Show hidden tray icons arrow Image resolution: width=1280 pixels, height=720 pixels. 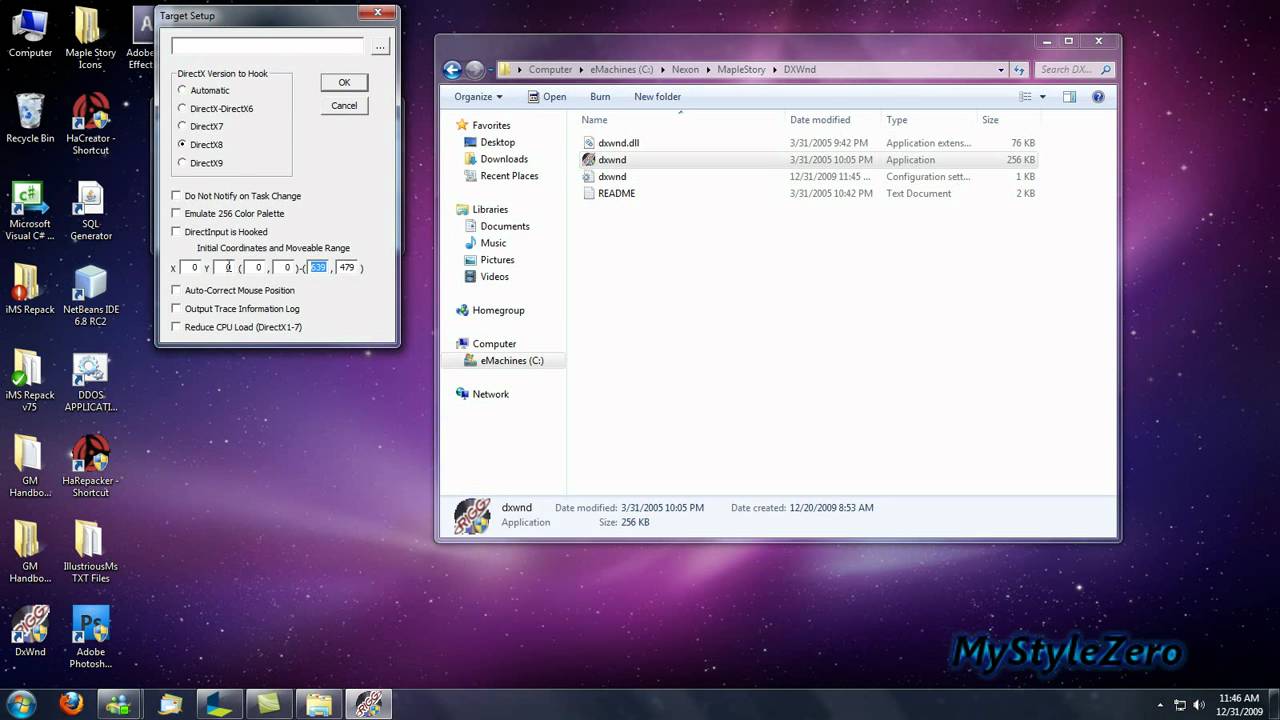click(1161, 705)
